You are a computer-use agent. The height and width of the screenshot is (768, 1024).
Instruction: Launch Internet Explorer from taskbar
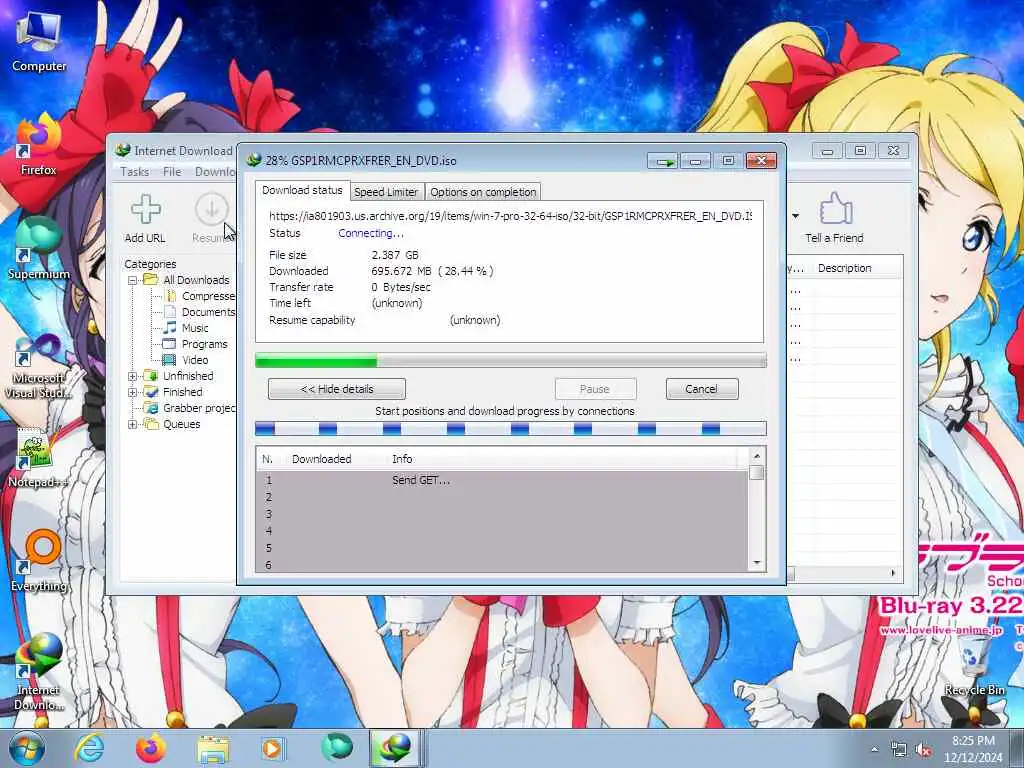pos(89,748)
